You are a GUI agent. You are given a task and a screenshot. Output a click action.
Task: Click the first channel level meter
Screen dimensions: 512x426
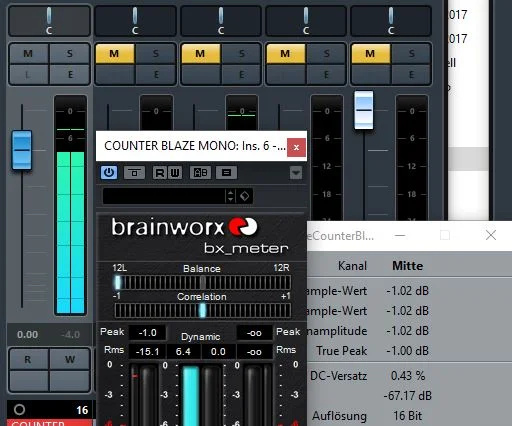pyautogui.click(x=71, y=205)
